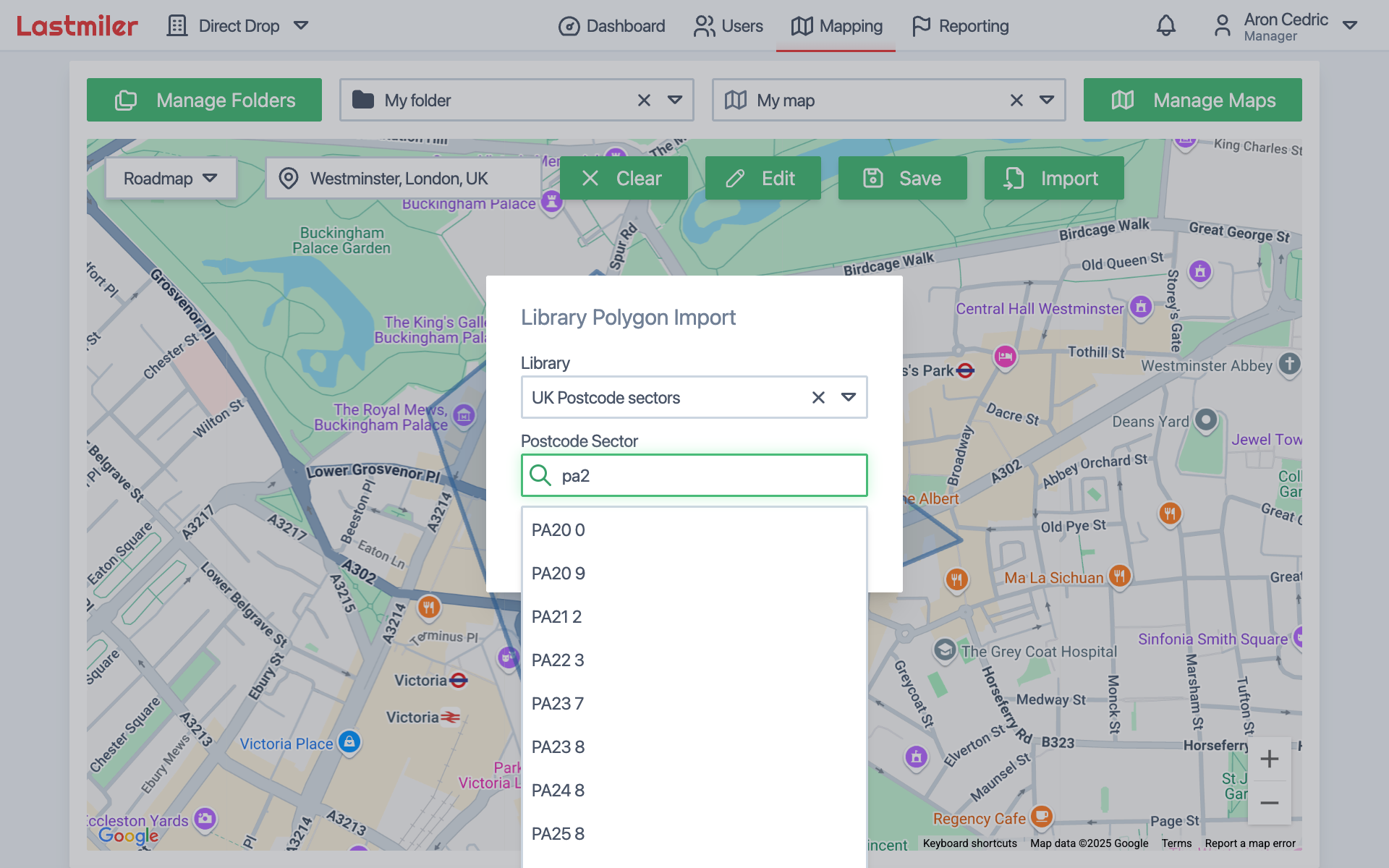Screen dimensions: 1389x868
Task: Expand the Library dropdown arrow
Action: 849,397
